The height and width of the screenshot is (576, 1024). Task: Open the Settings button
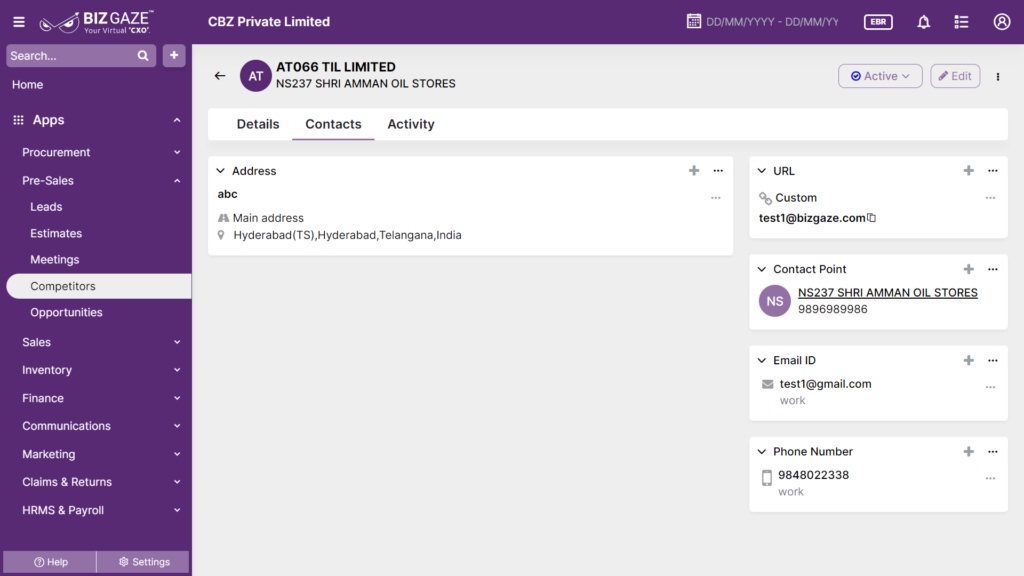pos(144,562)
